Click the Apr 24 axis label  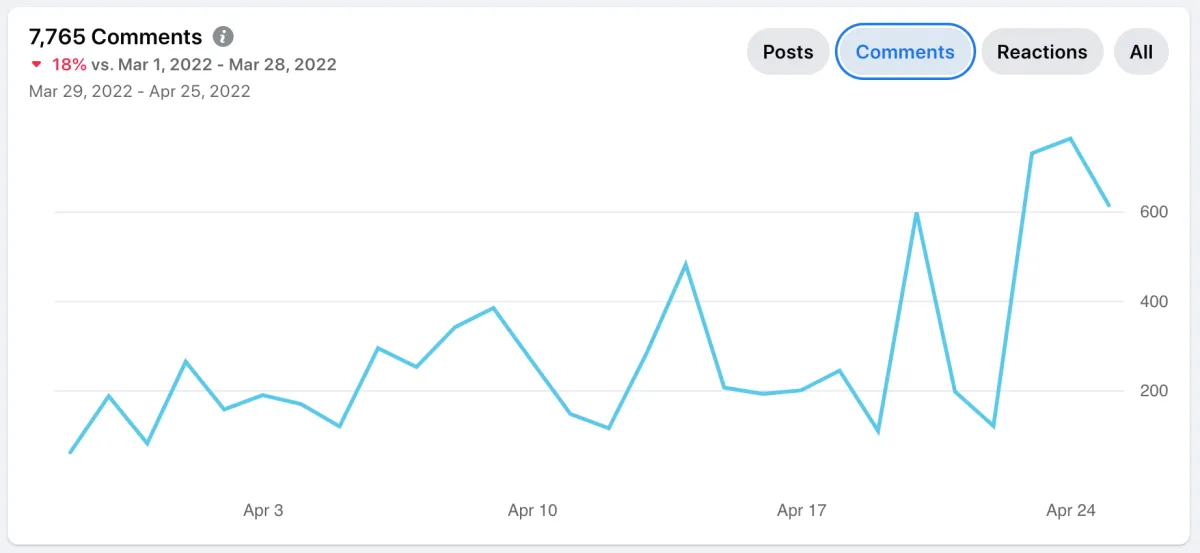[x=1071, y=510]
